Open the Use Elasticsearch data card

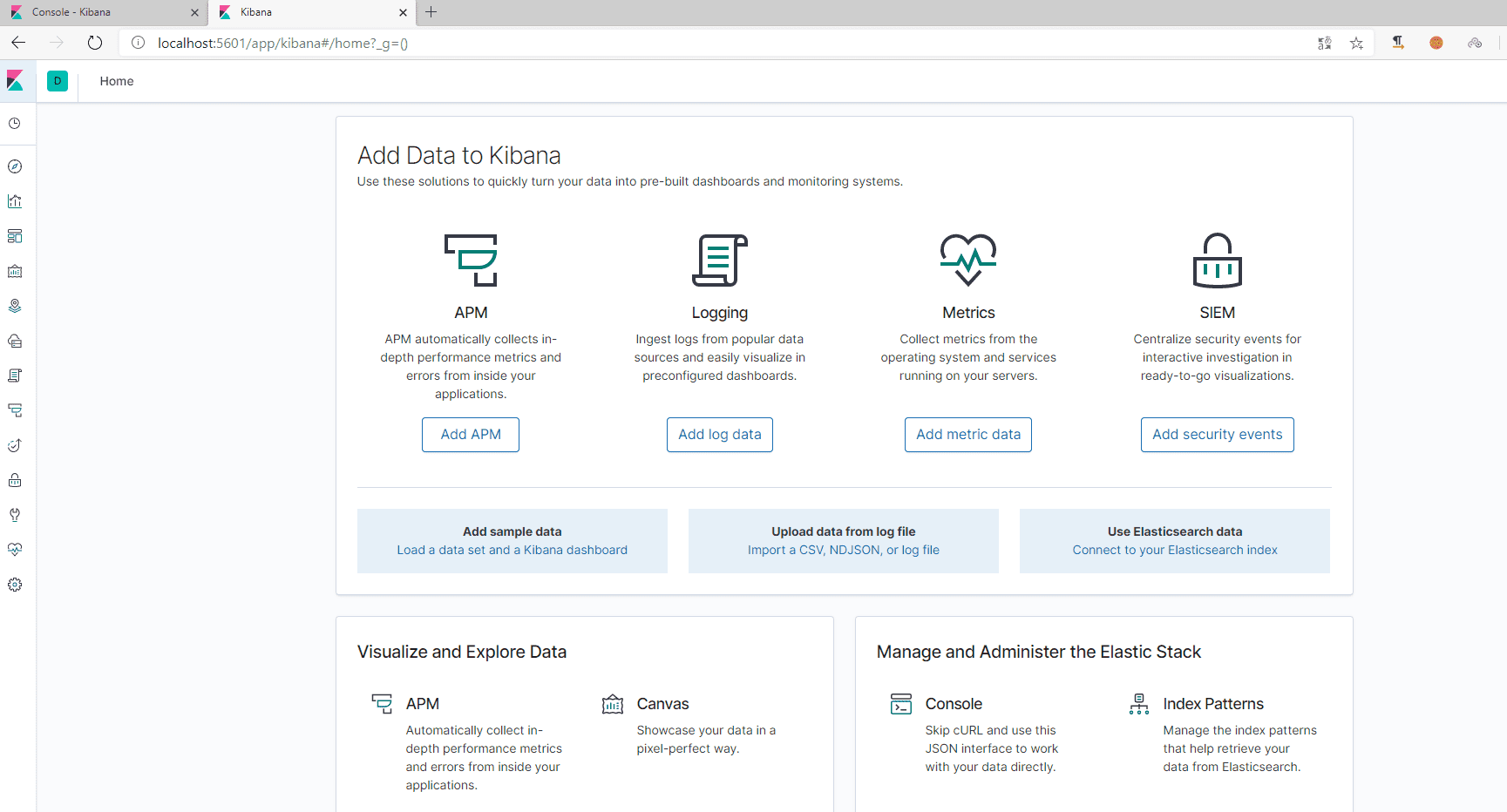tap(1175, 541)
